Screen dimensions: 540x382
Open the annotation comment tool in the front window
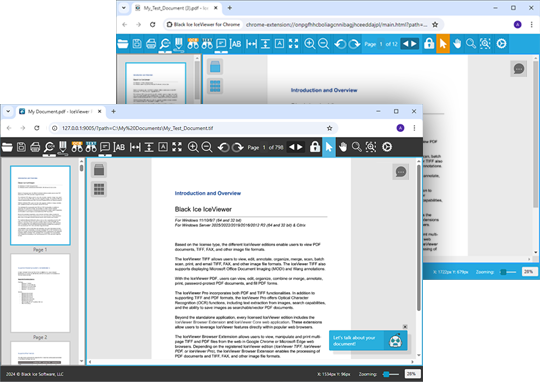pos(105,147)
